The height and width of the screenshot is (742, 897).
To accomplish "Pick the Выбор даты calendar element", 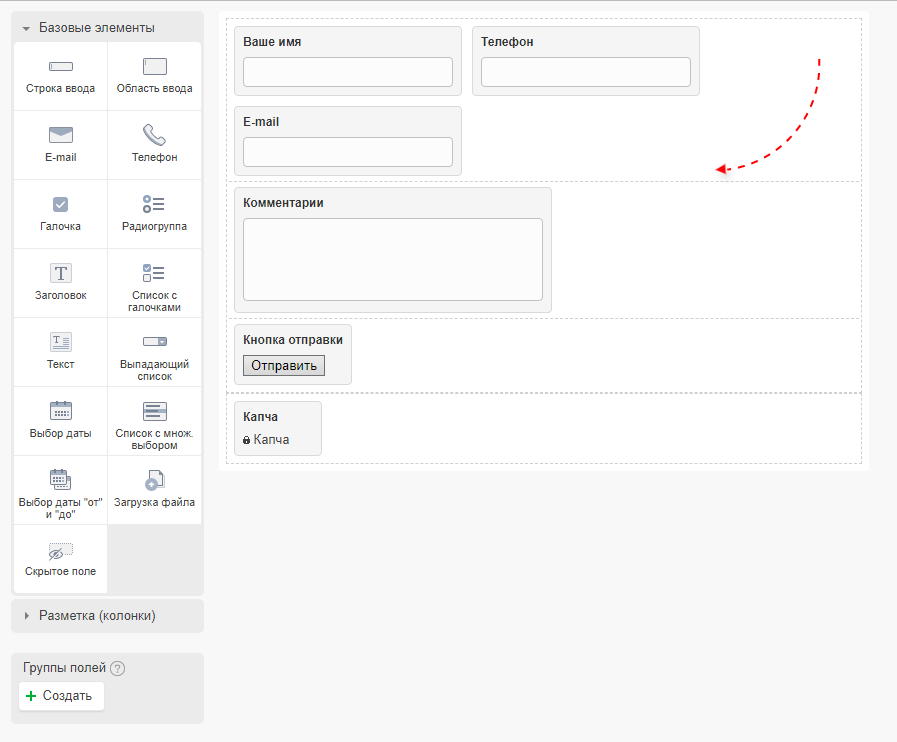I will click(x=61, y=411).
